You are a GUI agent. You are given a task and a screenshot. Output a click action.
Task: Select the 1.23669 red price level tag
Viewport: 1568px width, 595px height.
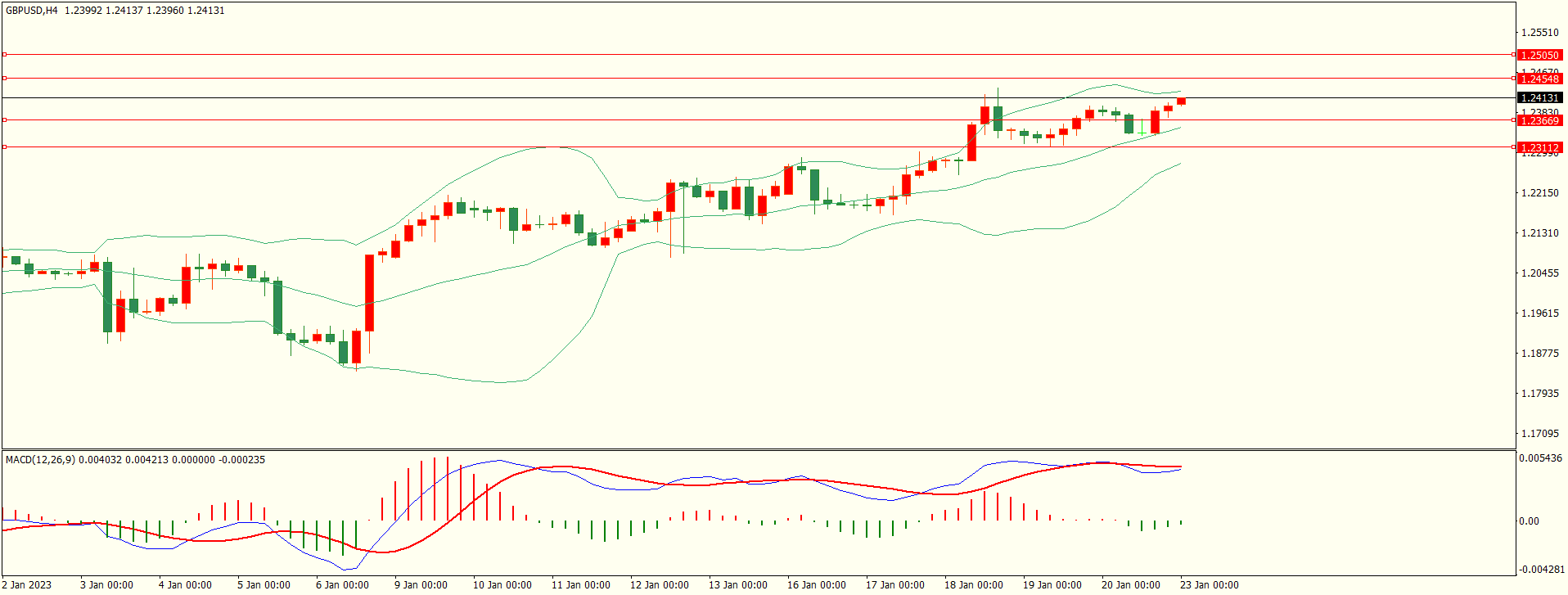1539,120
